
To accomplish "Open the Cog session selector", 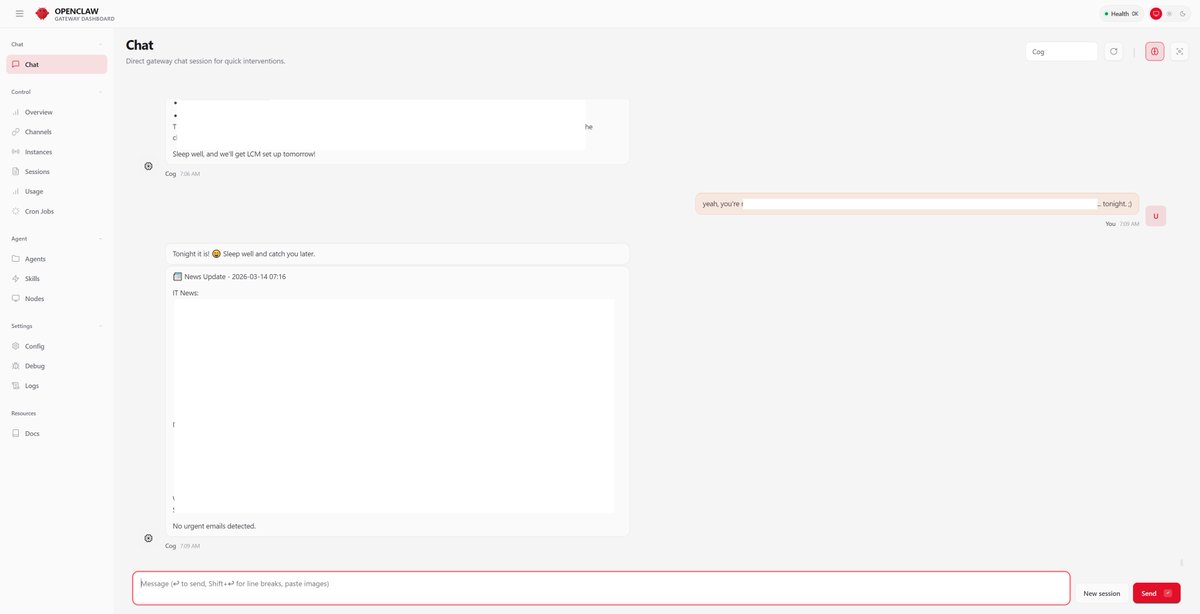I will pyautogui.click(x=1061, y=51).
